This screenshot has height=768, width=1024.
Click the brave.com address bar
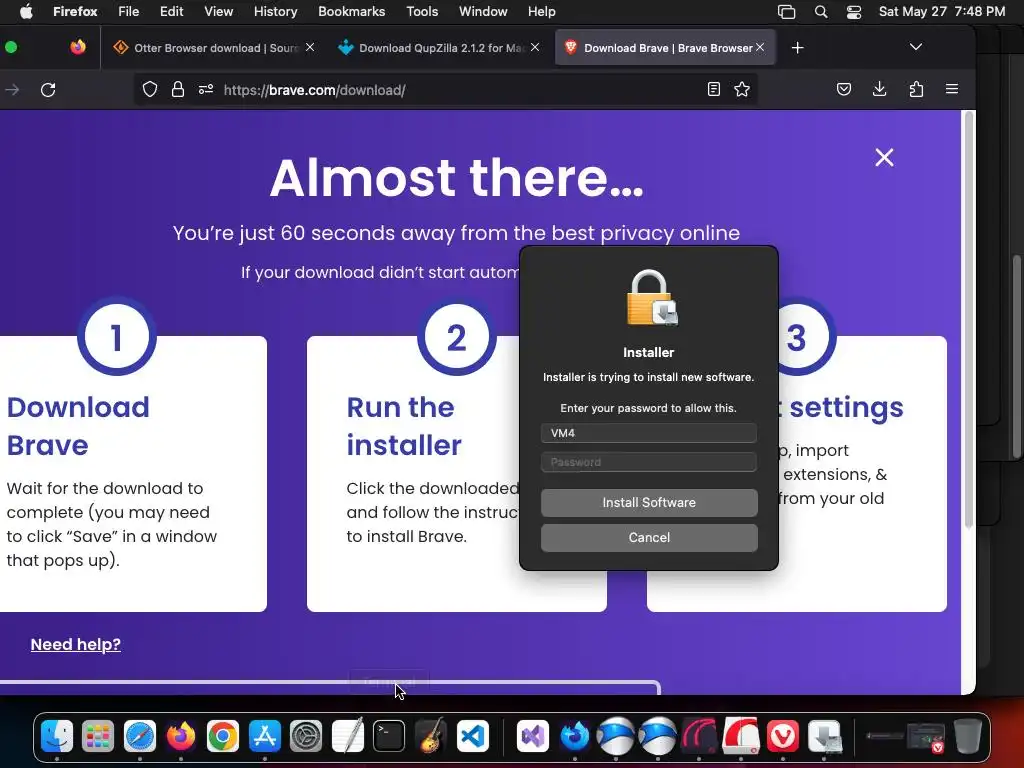click(444, 89)
